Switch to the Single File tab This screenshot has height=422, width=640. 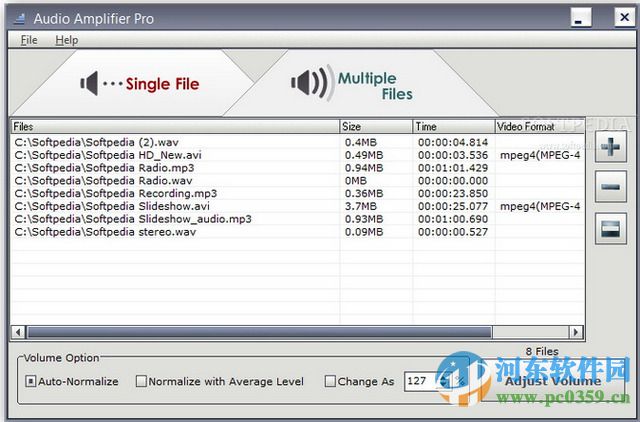pos(139,84)
